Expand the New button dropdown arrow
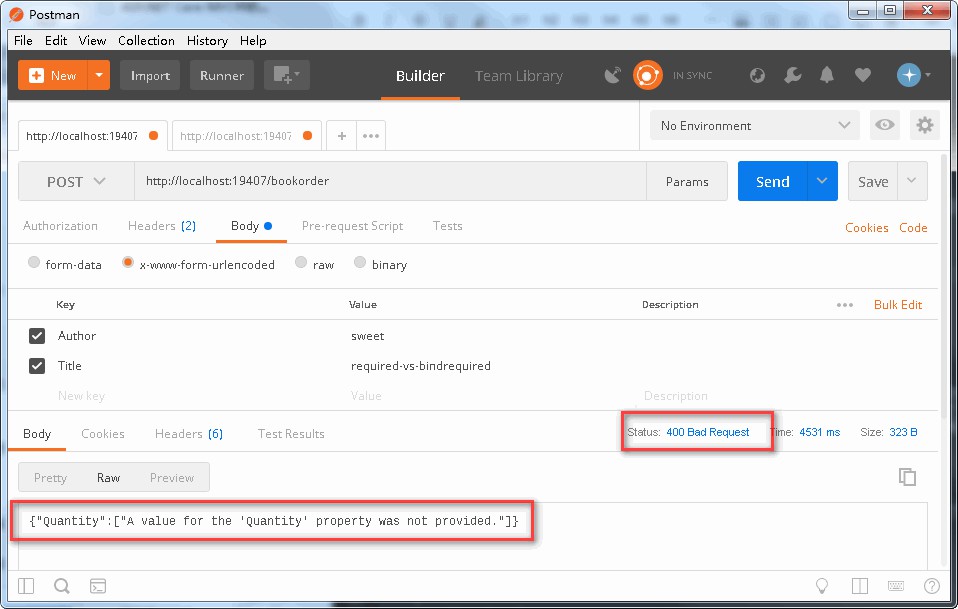Viewport: 958px width, 609px height. point(98,75)
